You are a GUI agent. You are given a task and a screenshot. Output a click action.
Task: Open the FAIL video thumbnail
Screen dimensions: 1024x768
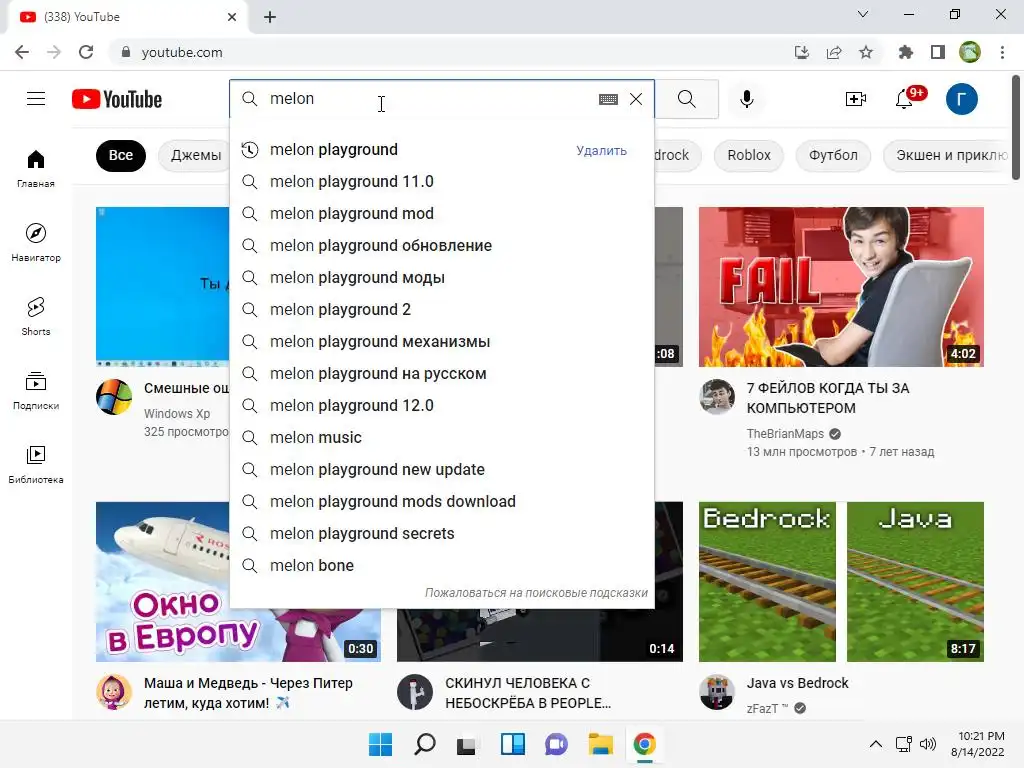pos(841,287)
